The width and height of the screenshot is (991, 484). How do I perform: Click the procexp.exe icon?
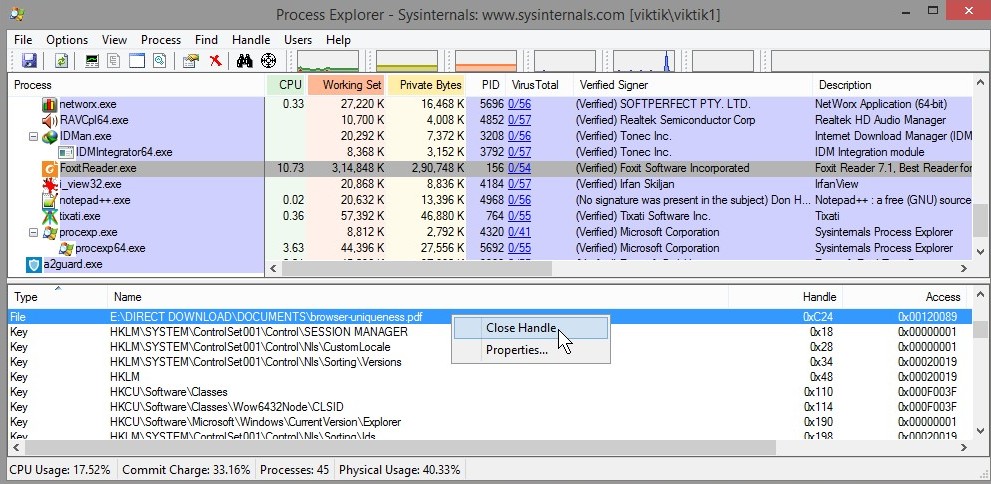(49, 233)
